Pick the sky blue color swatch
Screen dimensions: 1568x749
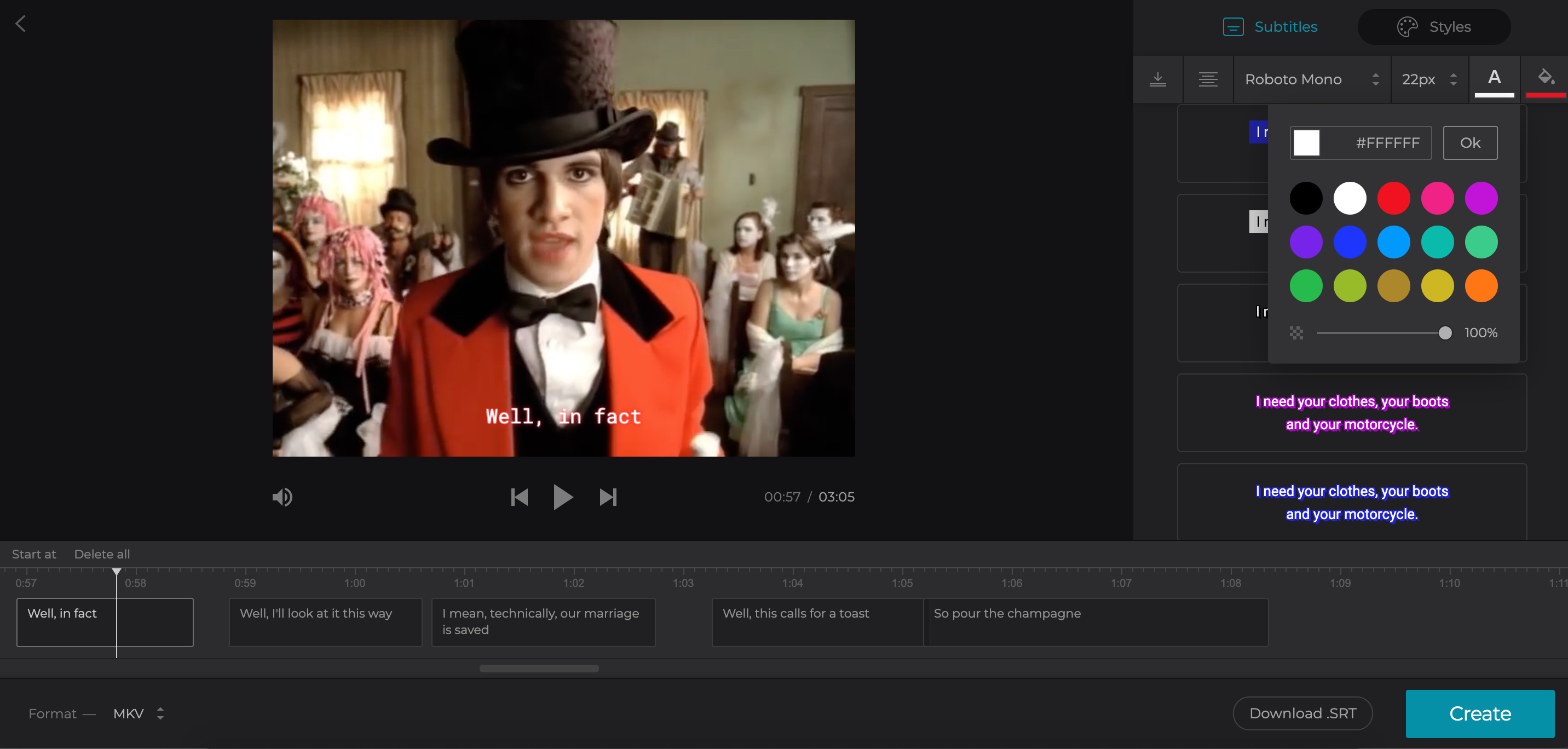(1394, 242)
